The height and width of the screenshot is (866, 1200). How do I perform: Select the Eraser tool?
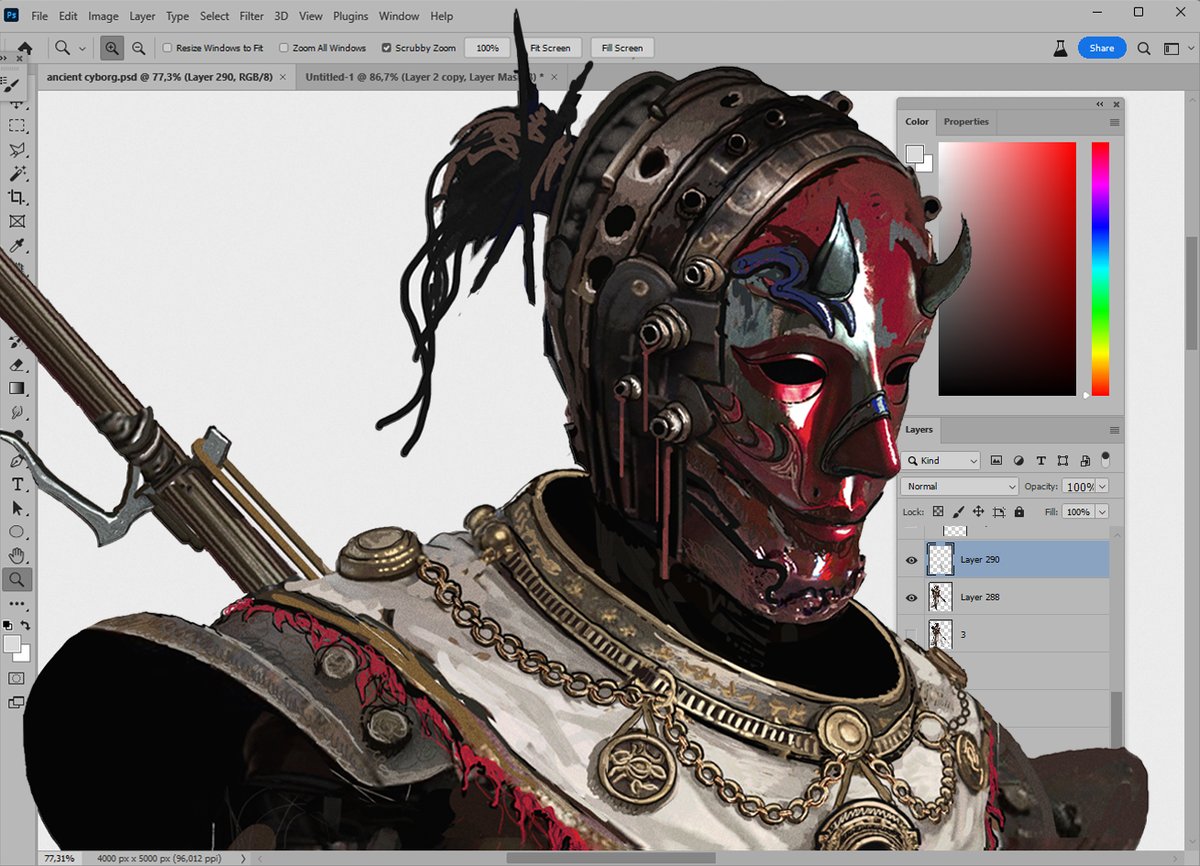17,365
